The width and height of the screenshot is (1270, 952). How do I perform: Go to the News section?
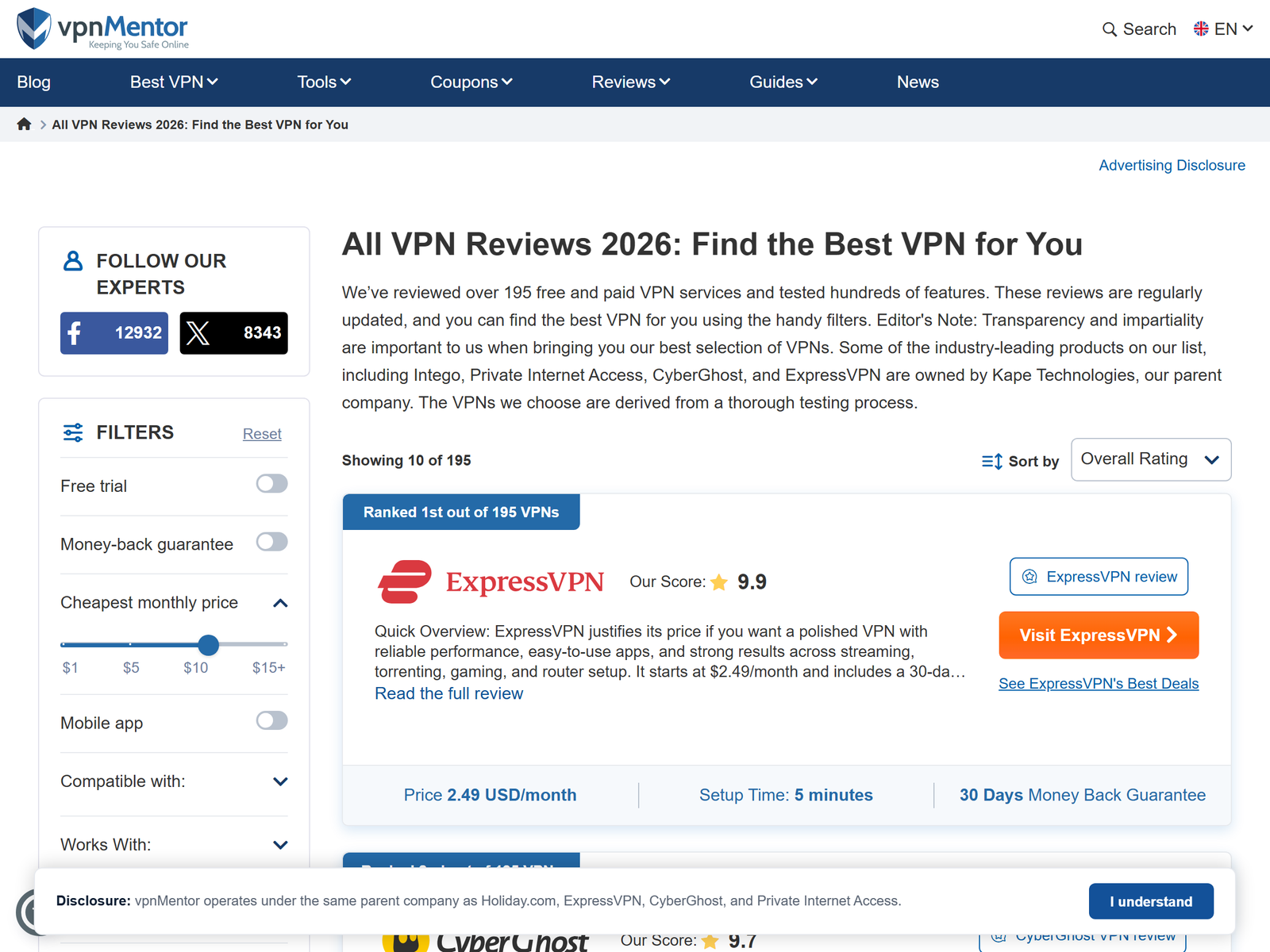(x=918, y=82)
